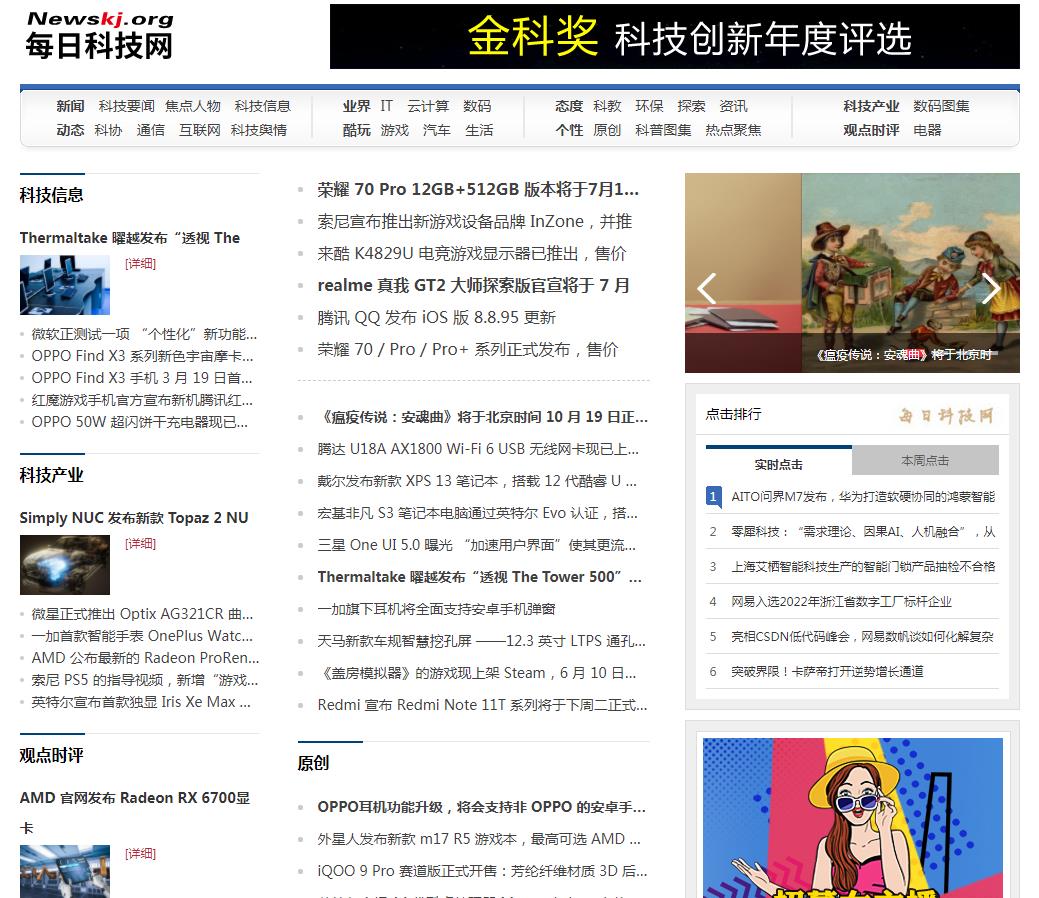Open 科技产业 section heading in left column
1039x898 pixels.
point(52,475)
